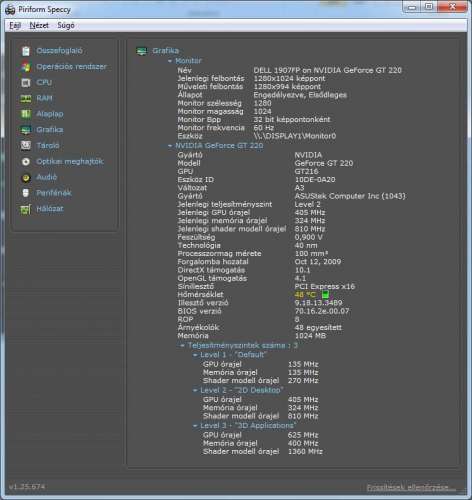The height and width of the screenshot is (500, 472).
Task: Open the Nézet menu
Action: coord(39,25)
